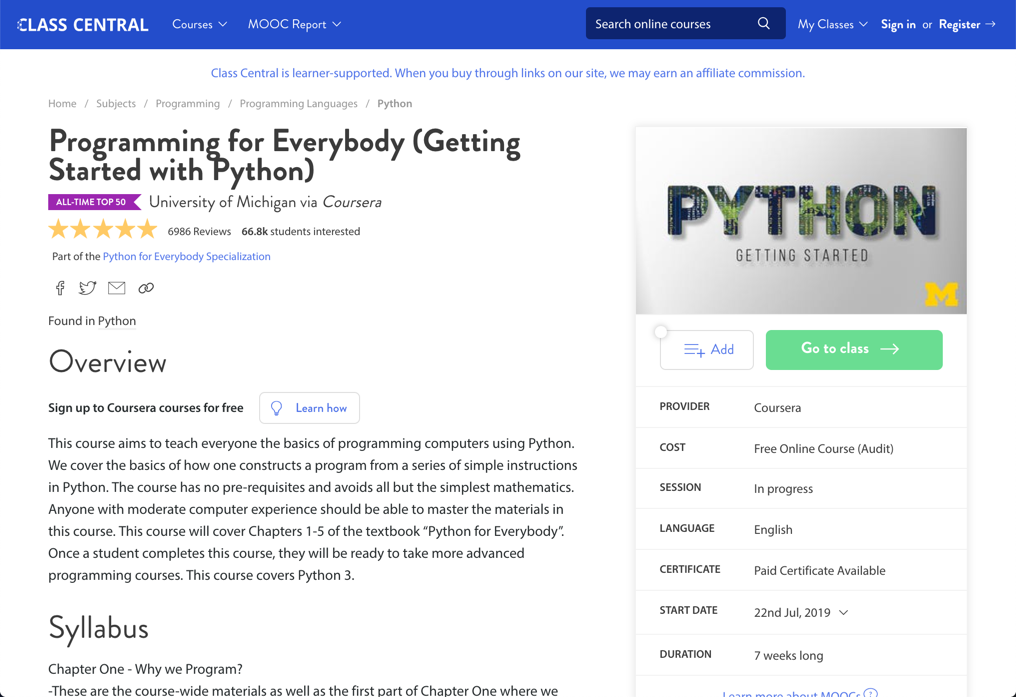
Task: Click the Python Getting Started course thumbnail
Action: (801, 221)
